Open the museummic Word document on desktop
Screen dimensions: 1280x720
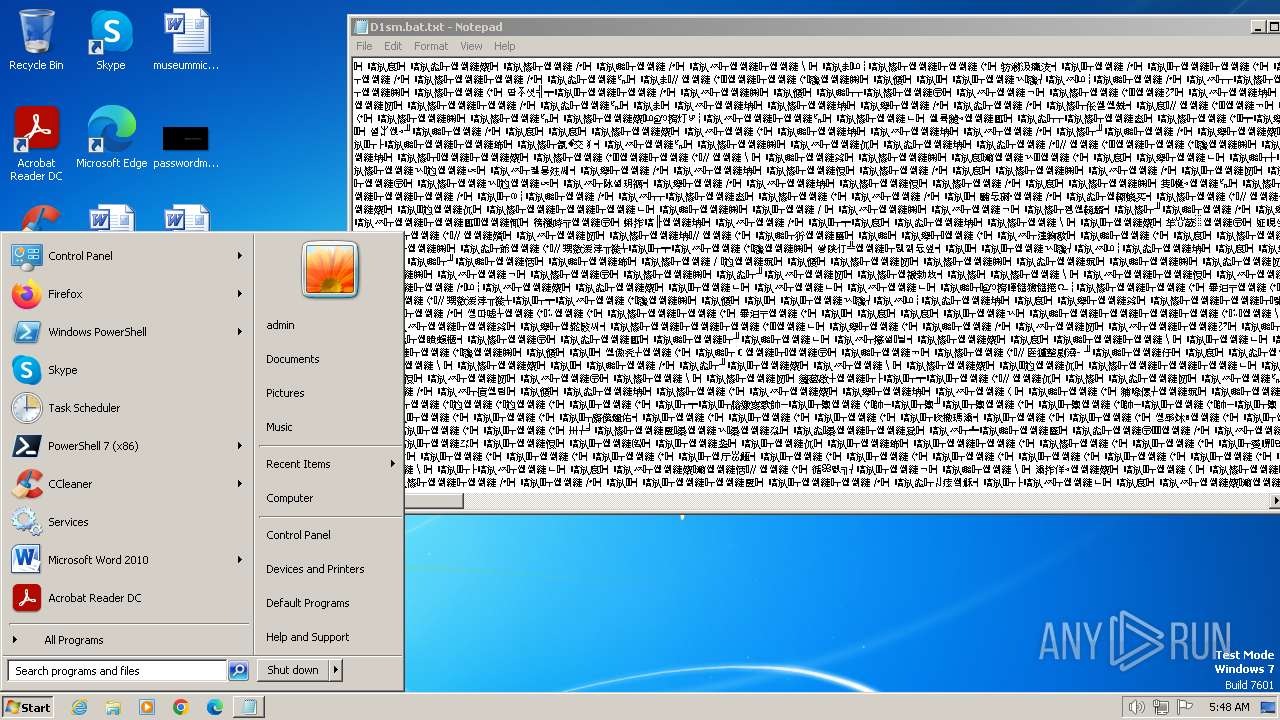pos(186,40)
